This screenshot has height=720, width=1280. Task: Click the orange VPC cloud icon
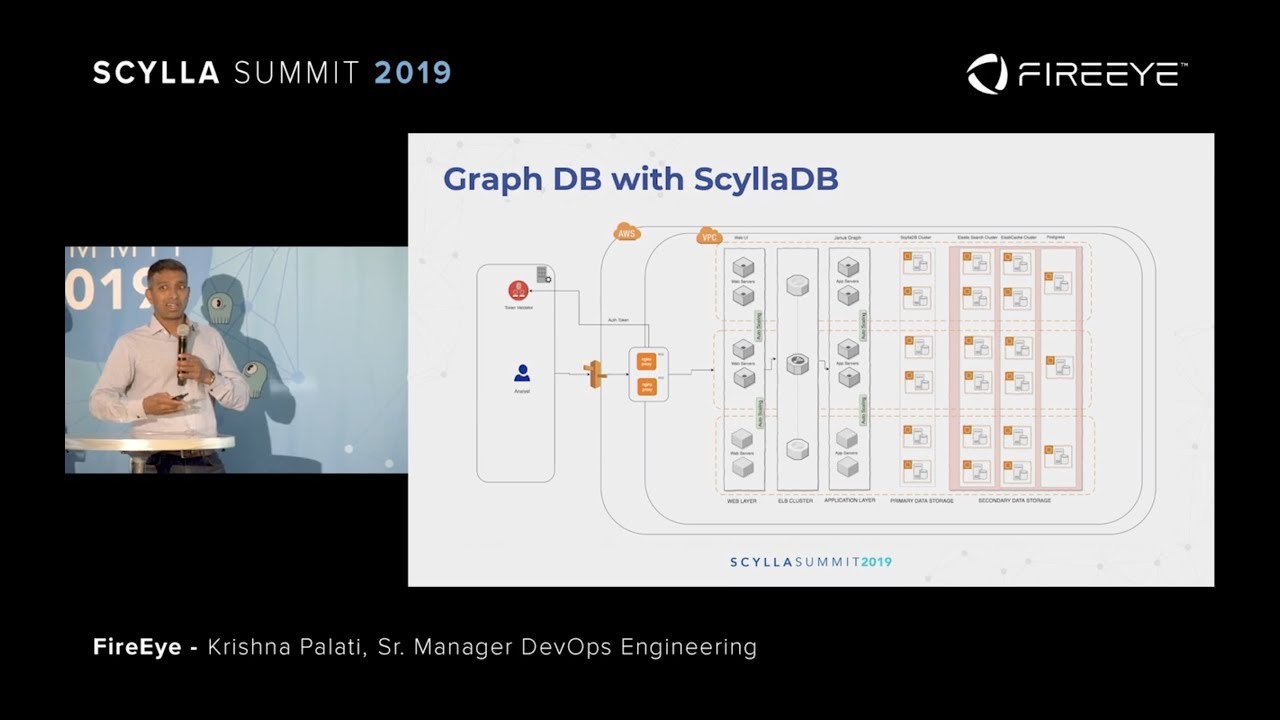[x=708, y=237]
